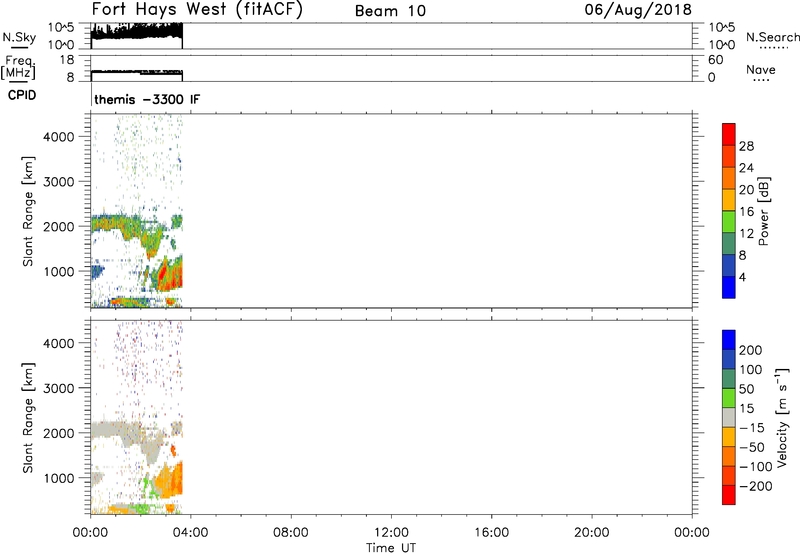Screen dimensions: 800x554
Task: Click the 'Velocity [m s⁻¹]' colorbar label
Action: point(782,417)
